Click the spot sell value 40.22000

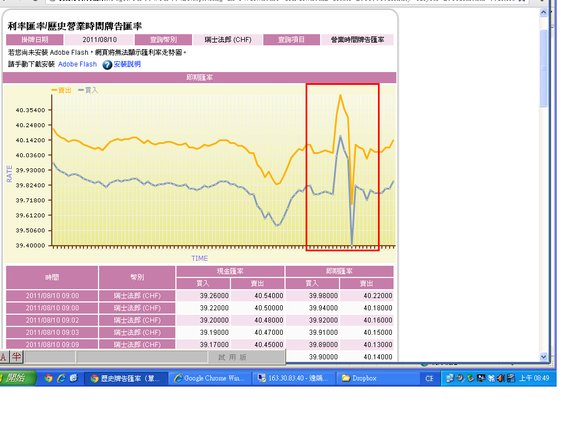click(378, 296)
